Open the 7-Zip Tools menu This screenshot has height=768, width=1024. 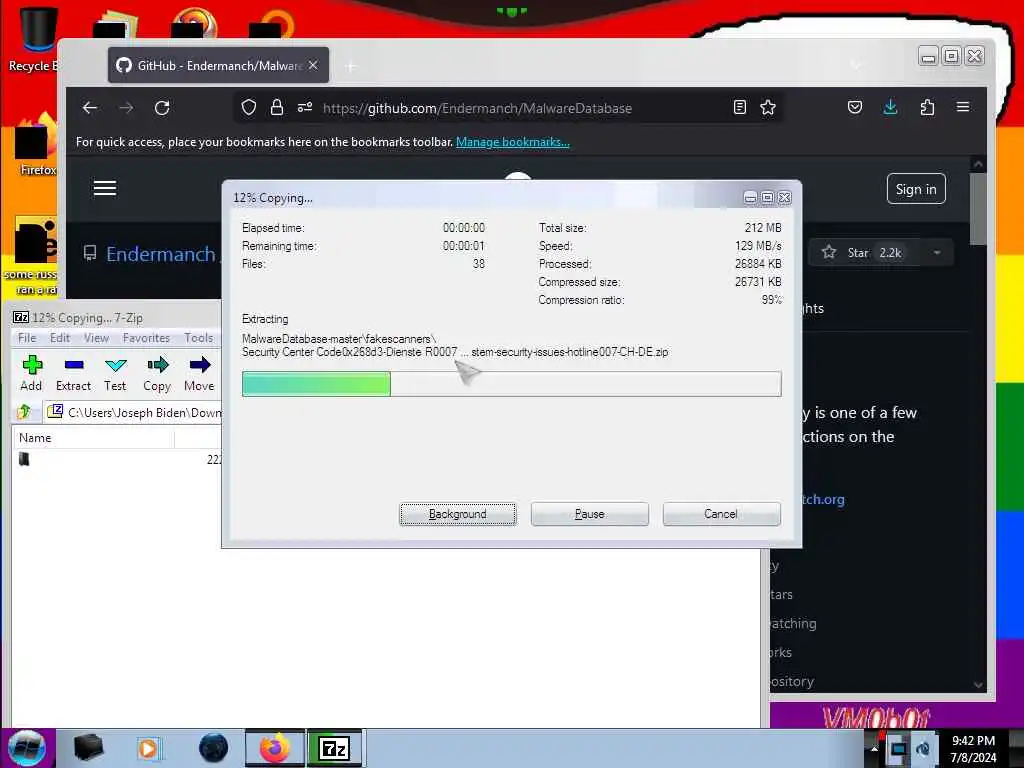(199, 338)
